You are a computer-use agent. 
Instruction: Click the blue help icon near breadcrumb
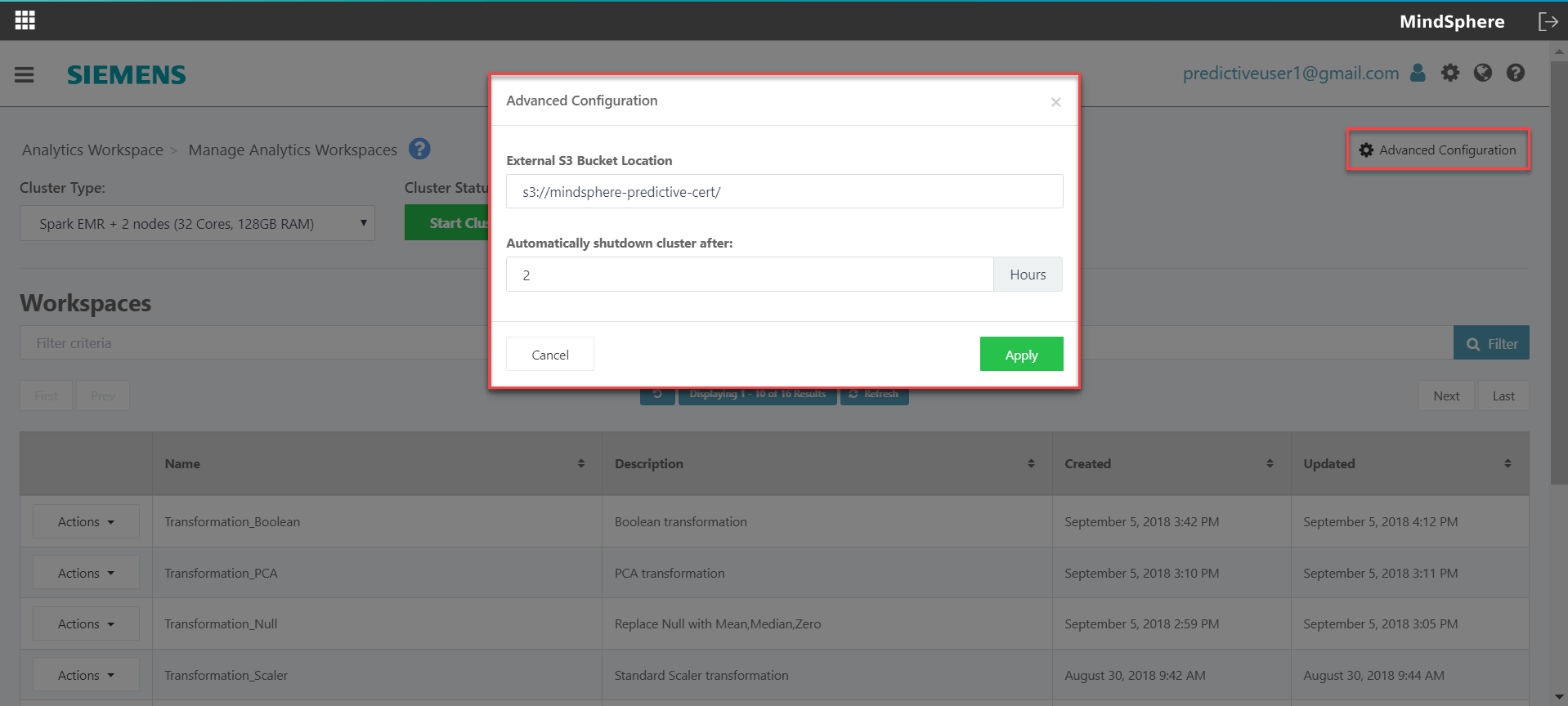[x=419, y=149]
